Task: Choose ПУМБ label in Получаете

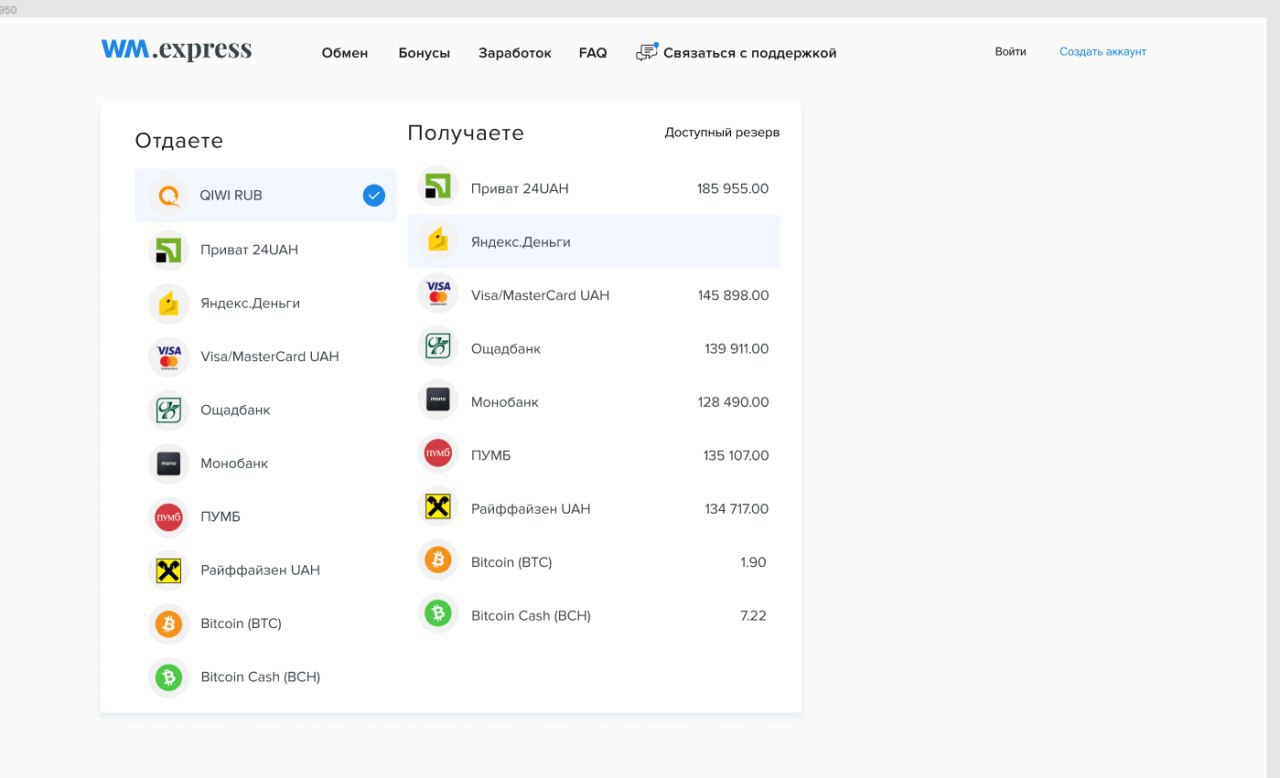Action: [x=491, y=455]
